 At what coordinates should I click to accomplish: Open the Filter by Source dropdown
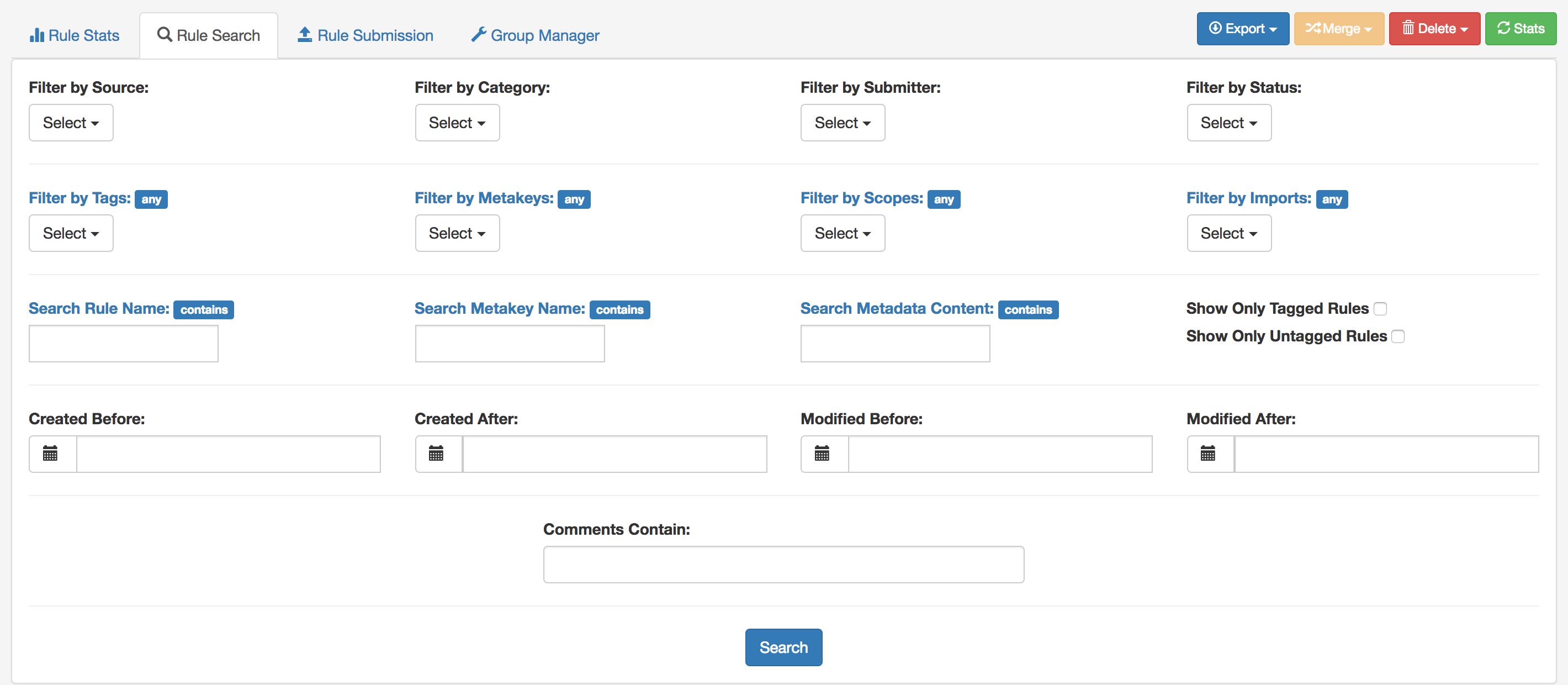click(x=71, y=123)
